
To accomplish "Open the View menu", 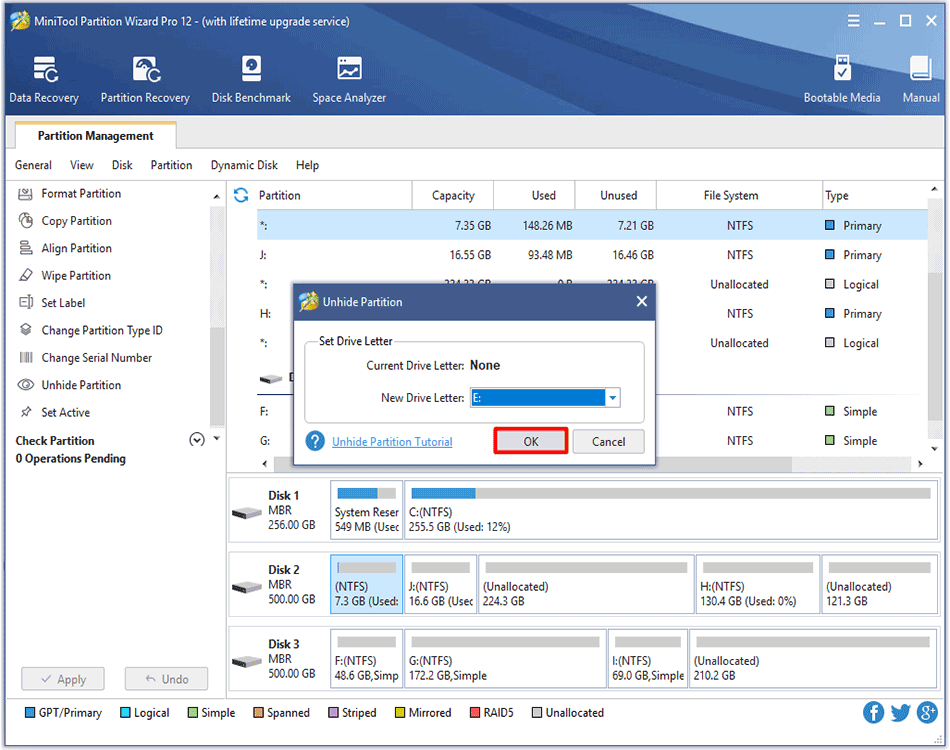I will [82, 165].
